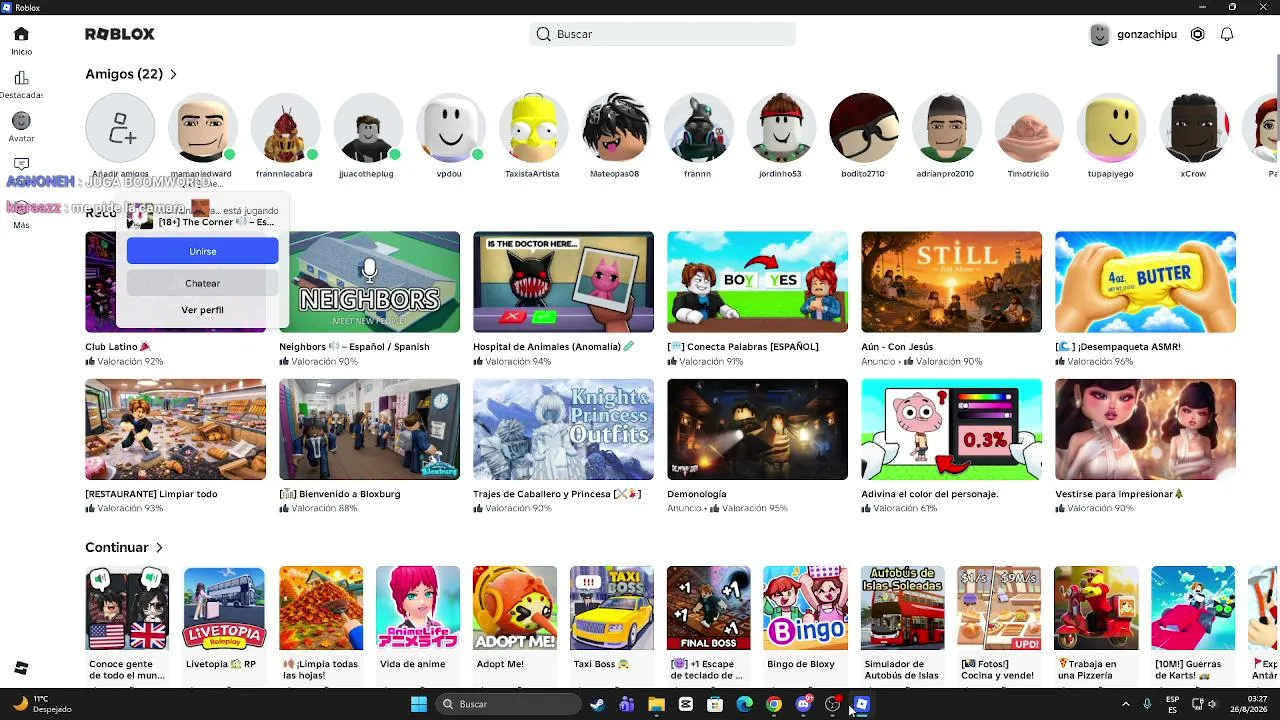
Task: Click the Club Latino game title
Action: coord(118,347)
